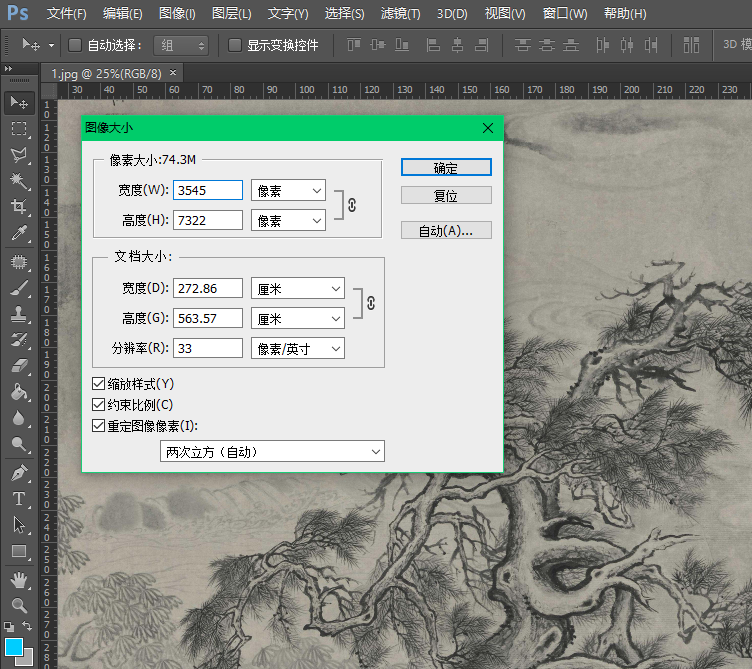
Task: Open the 滤镜(T) menu
Action: (400, 13)
